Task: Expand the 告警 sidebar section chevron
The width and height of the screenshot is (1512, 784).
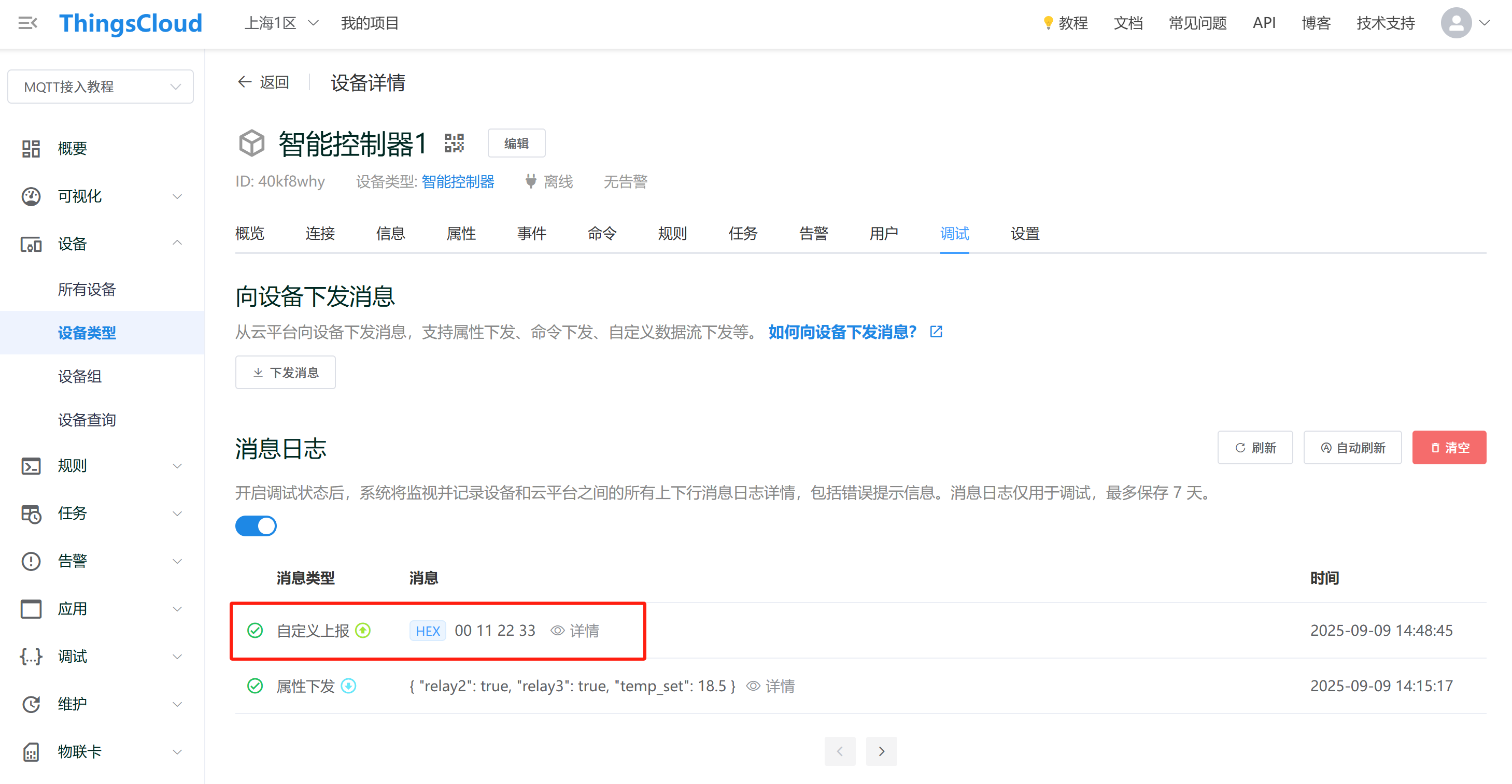Action: click(177, 561)
